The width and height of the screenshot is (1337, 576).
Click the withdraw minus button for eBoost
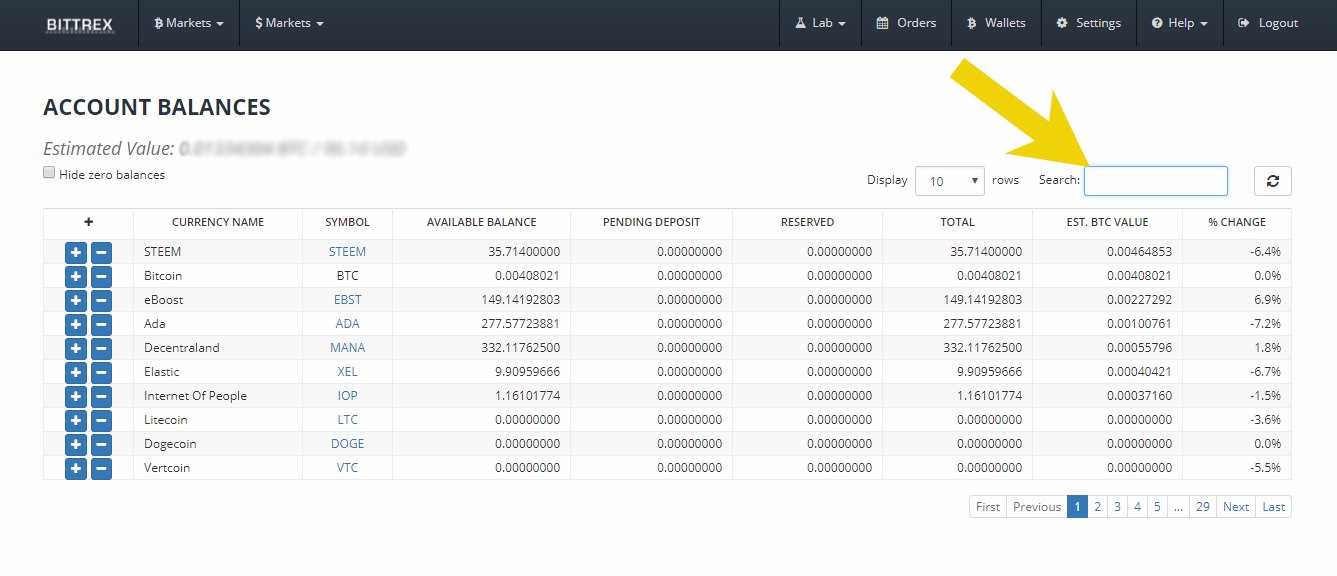(101, 300)
